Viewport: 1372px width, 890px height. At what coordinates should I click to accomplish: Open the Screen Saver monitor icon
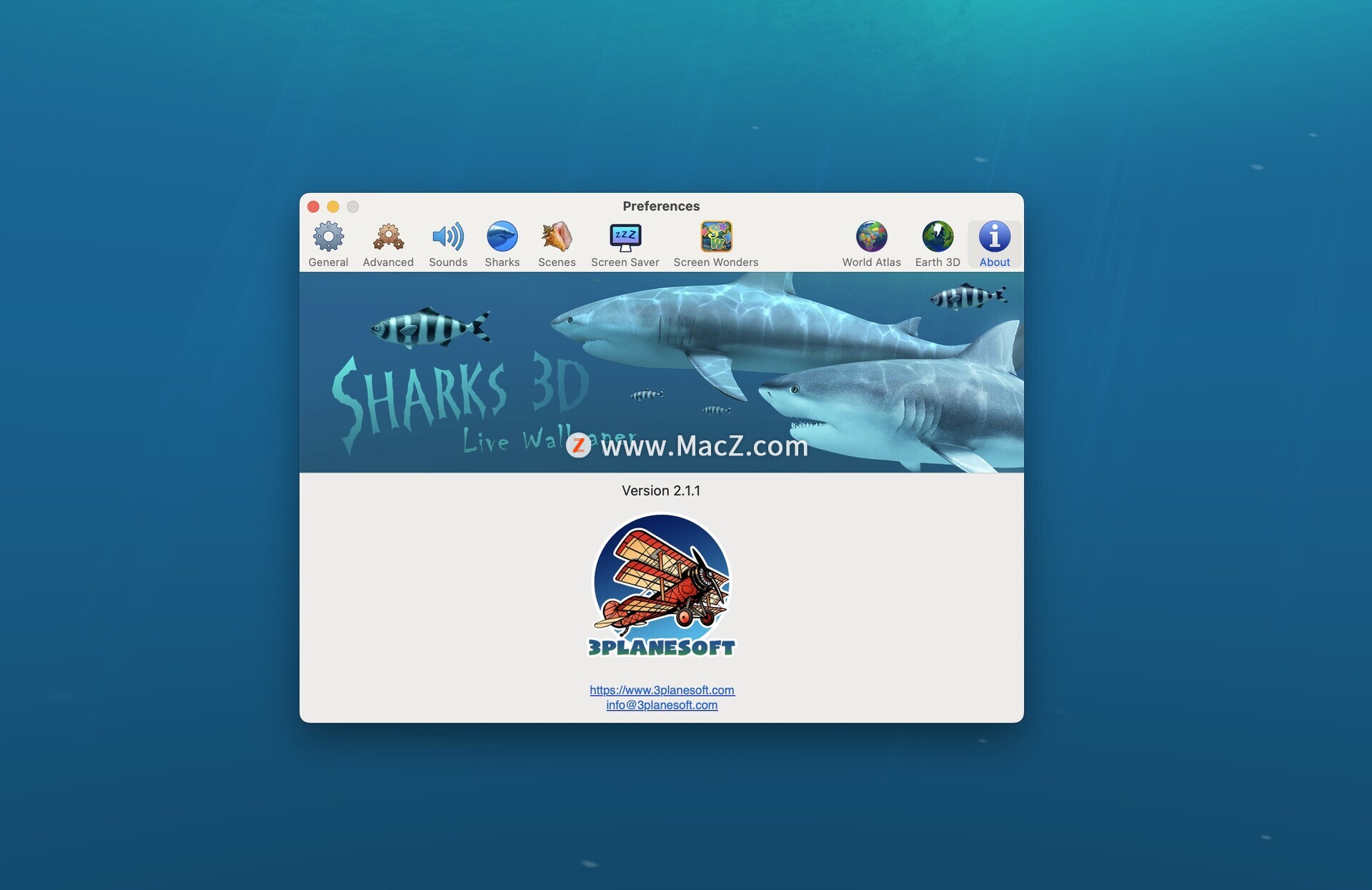625,237
